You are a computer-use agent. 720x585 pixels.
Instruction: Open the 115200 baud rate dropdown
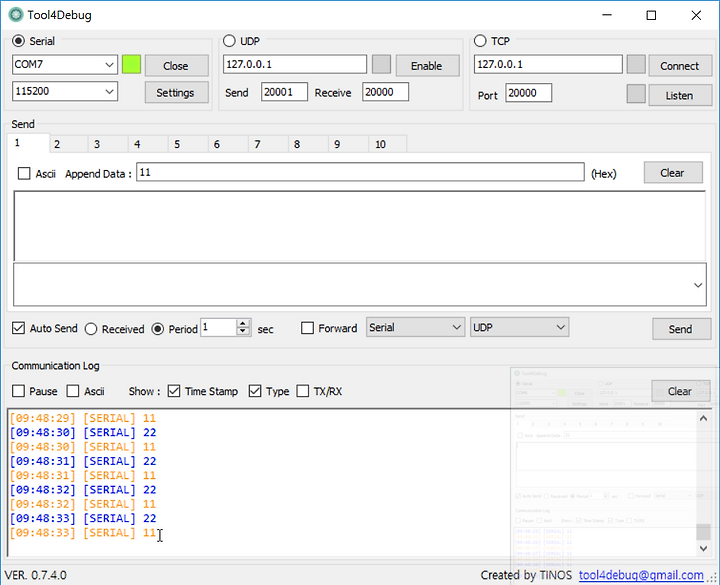pyautogui.click(x=65, y=91)
